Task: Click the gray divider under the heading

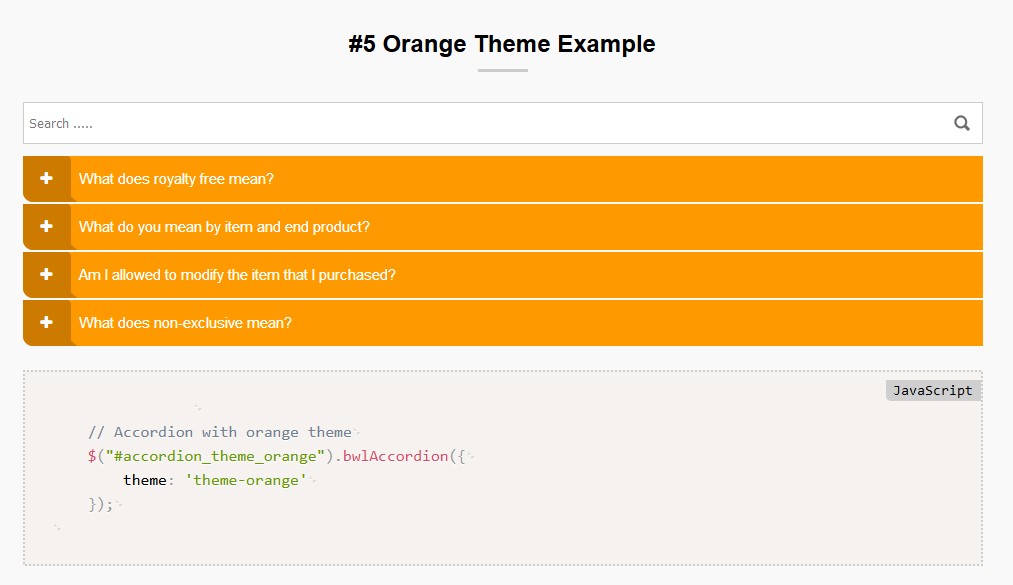Action: (502, 71)
